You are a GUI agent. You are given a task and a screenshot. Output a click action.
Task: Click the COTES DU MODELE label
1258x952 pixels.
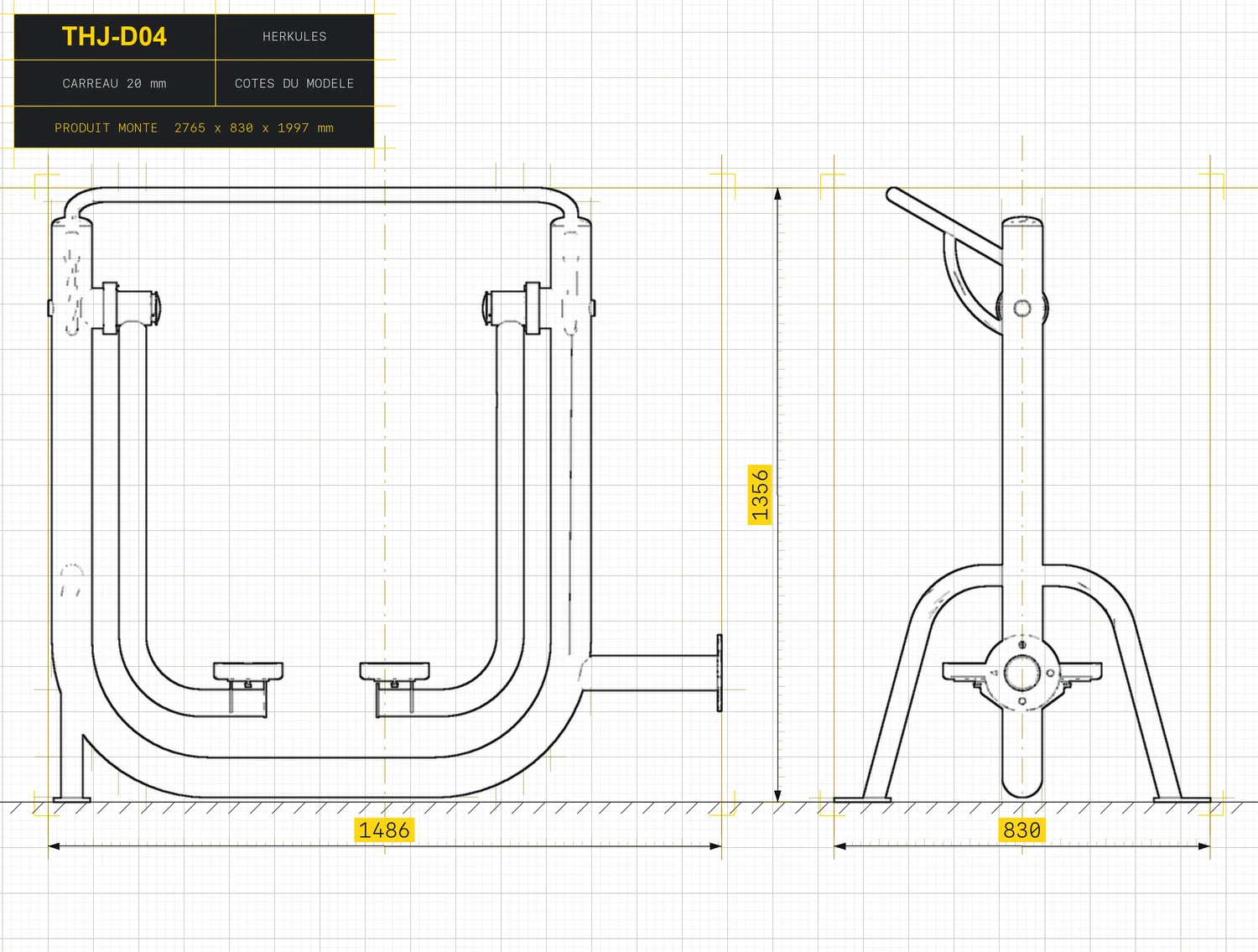(294, 83)
